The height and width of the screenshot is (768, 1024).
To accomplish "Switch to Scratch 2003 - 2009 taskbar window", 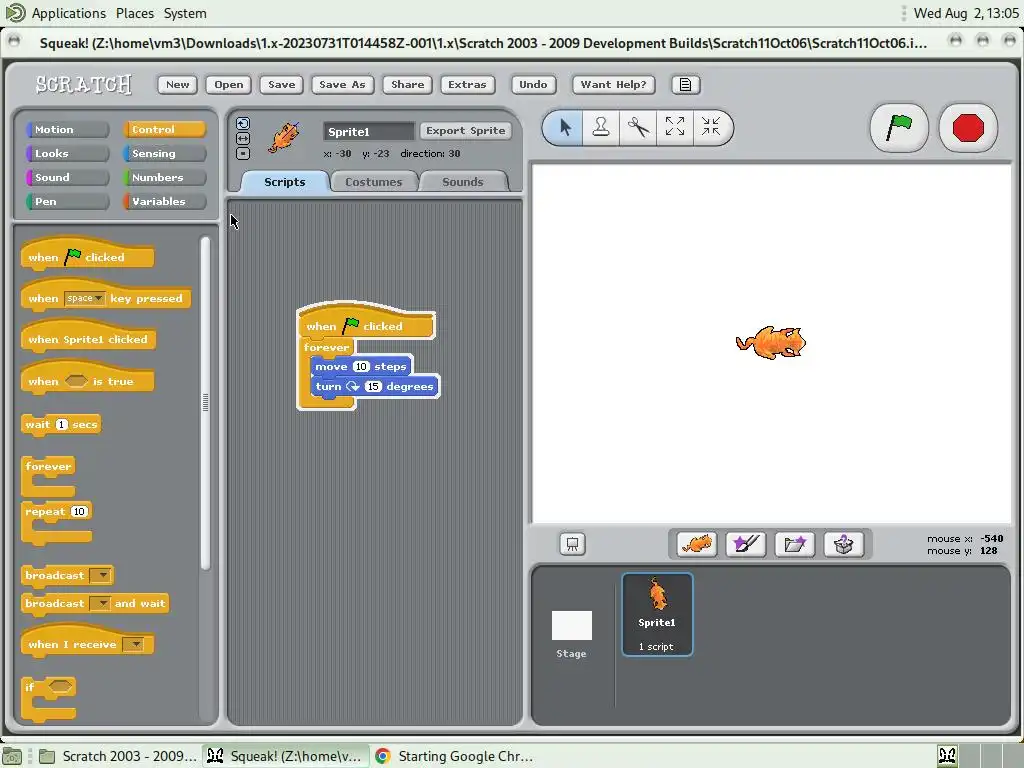I will [x=118, y=756].
